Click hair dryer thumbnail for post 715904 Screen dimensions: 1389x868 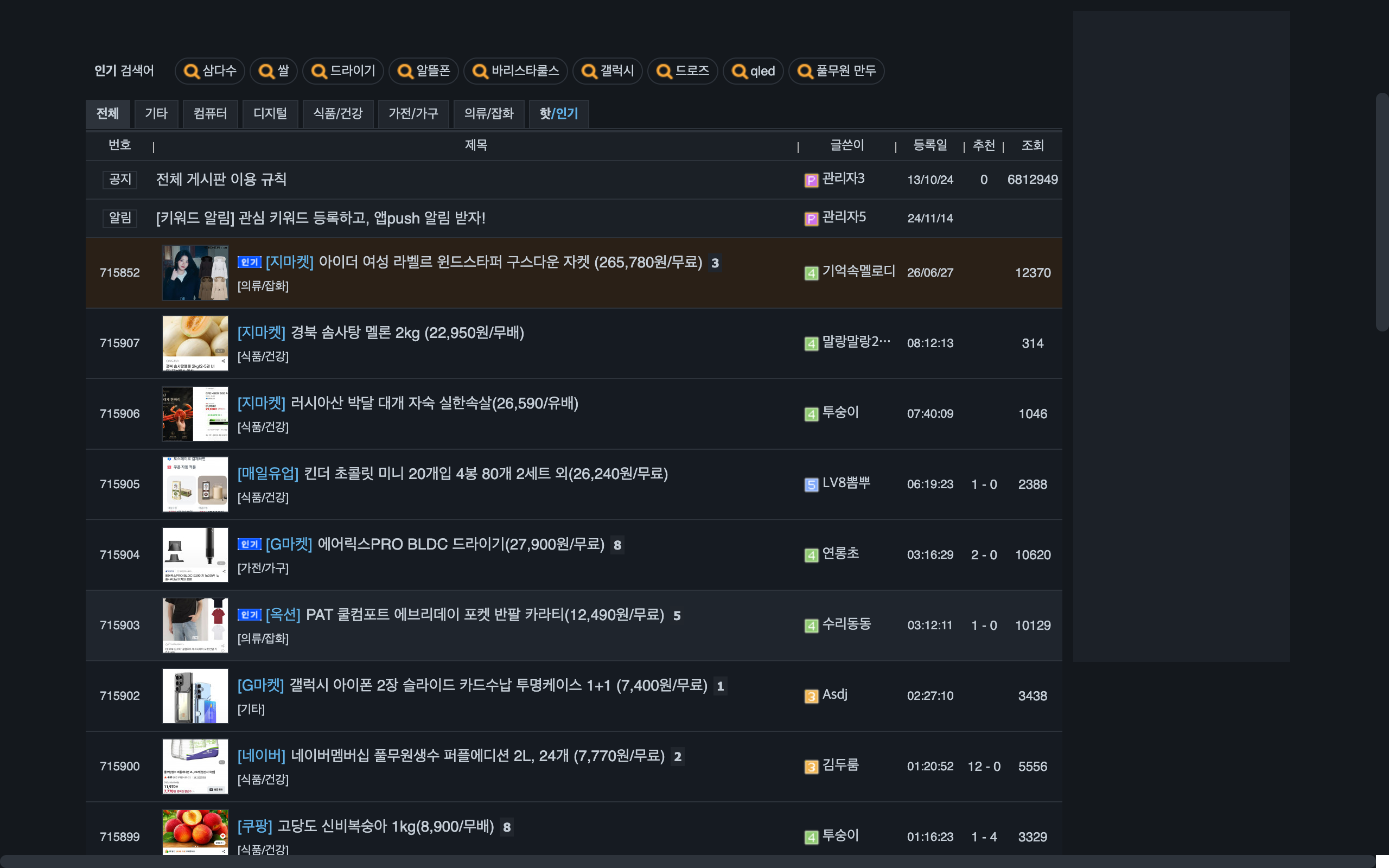[195, 555]
